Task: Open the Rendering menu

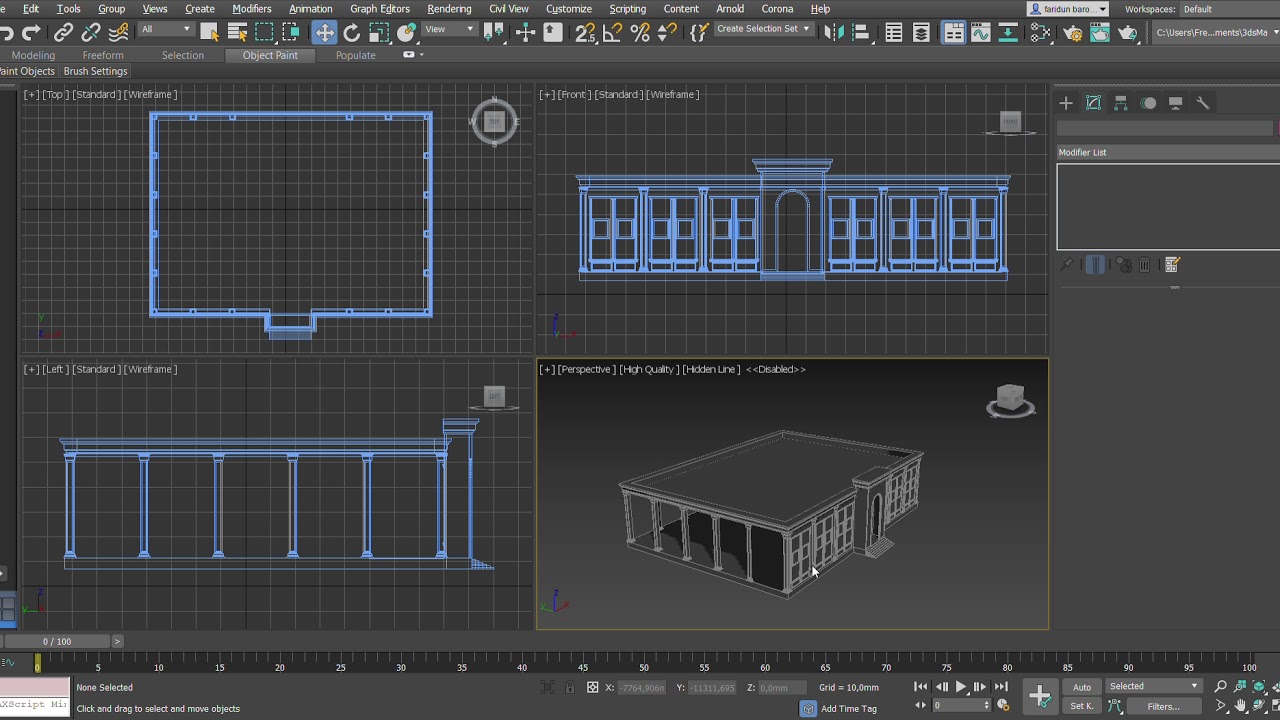Action: coord(449,9)
